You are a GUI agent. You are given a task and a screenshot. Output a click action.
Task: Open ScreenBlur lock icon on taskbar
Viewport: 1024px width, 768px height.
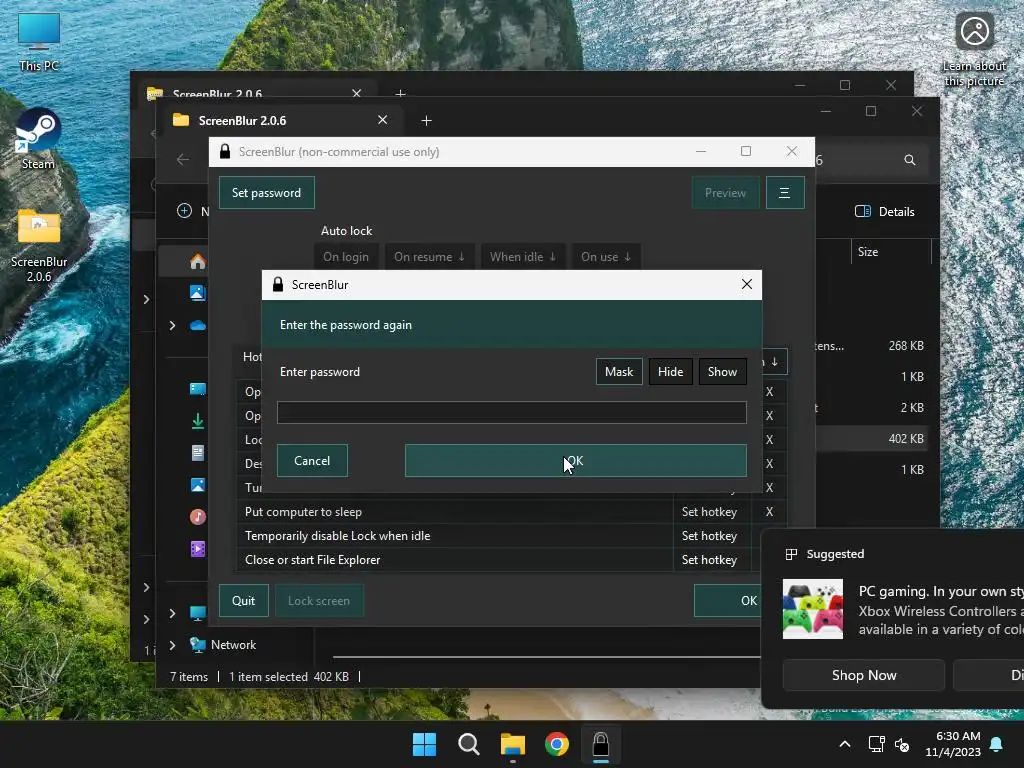pos(600,744)
